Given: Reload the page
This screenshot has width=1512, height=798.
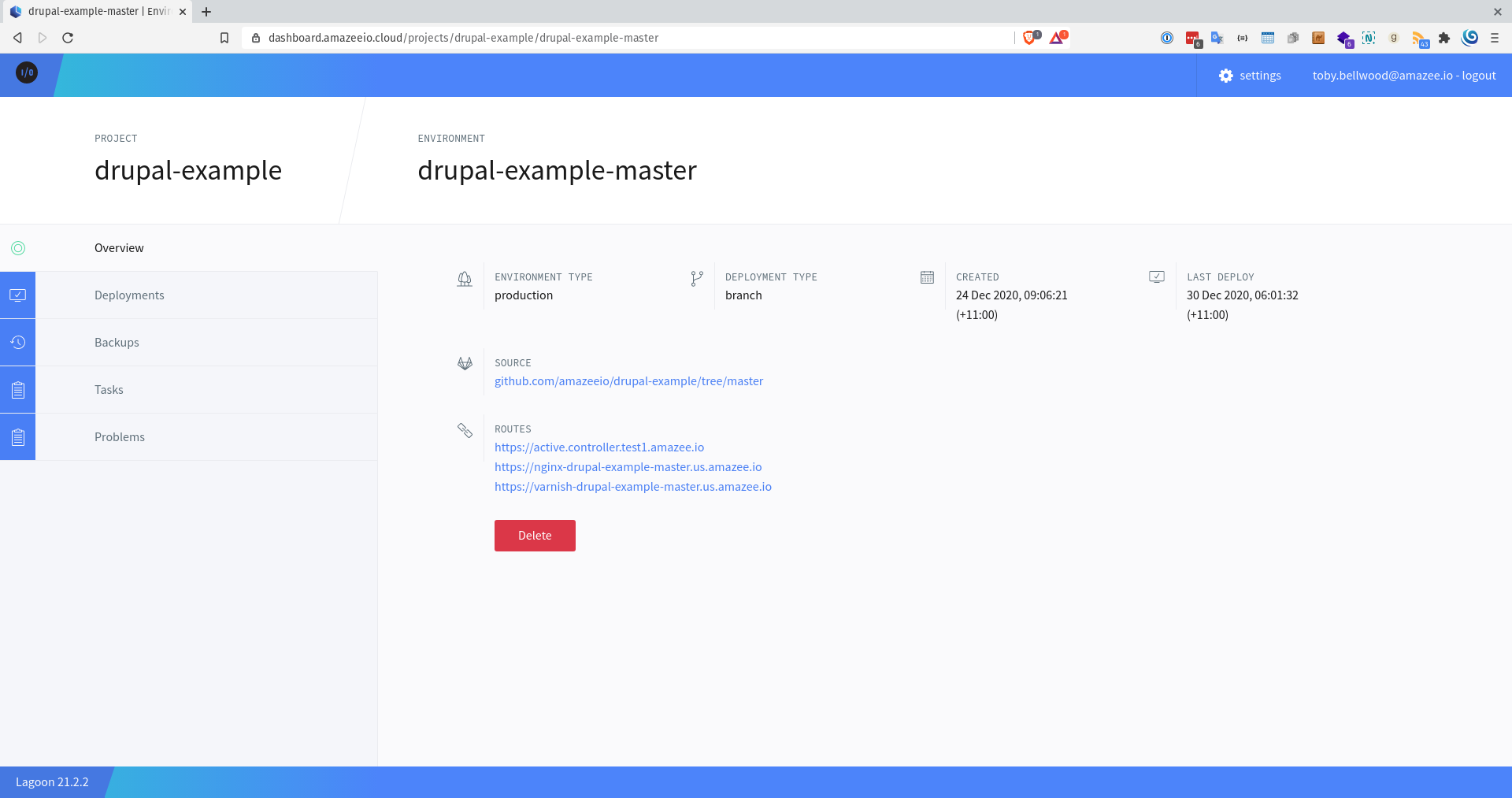Looking at the screenshot, I should (x=68, y=38).
